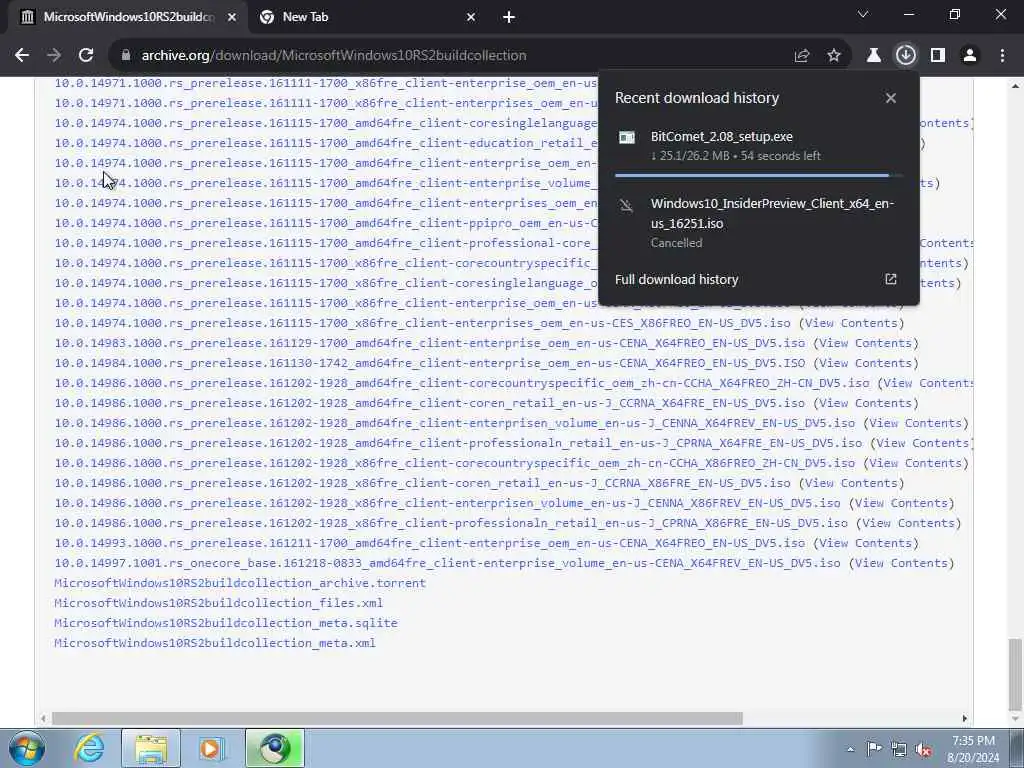Screen dimensions: 1024x768
Task: Switch to MicrosoftWindows10RS2buildcollection tab
Action: (x=128, y=17)
